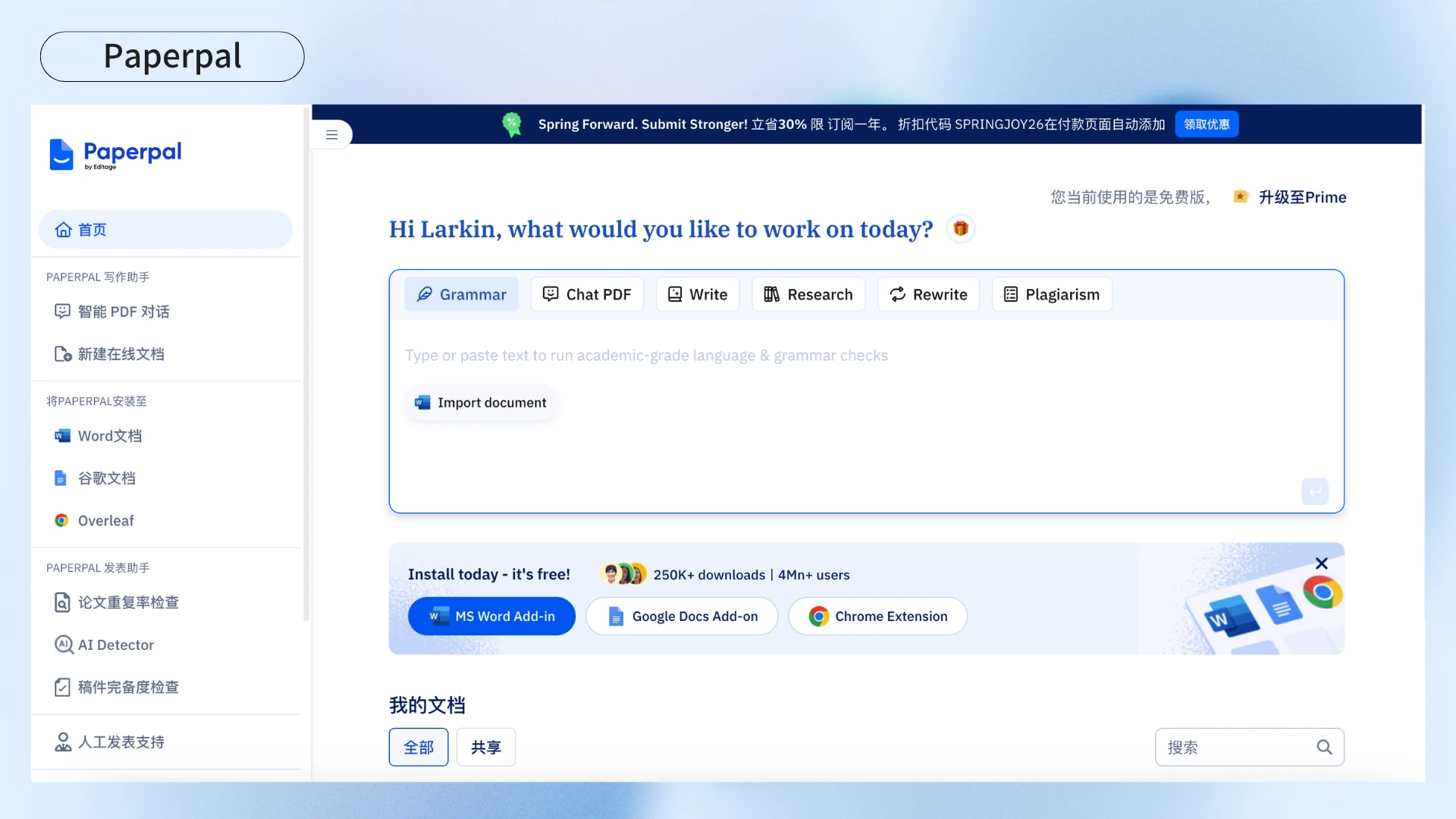The image size is (1456, 819).
Task: Switch to the Rewrite tab
Action: click(928, 294)
